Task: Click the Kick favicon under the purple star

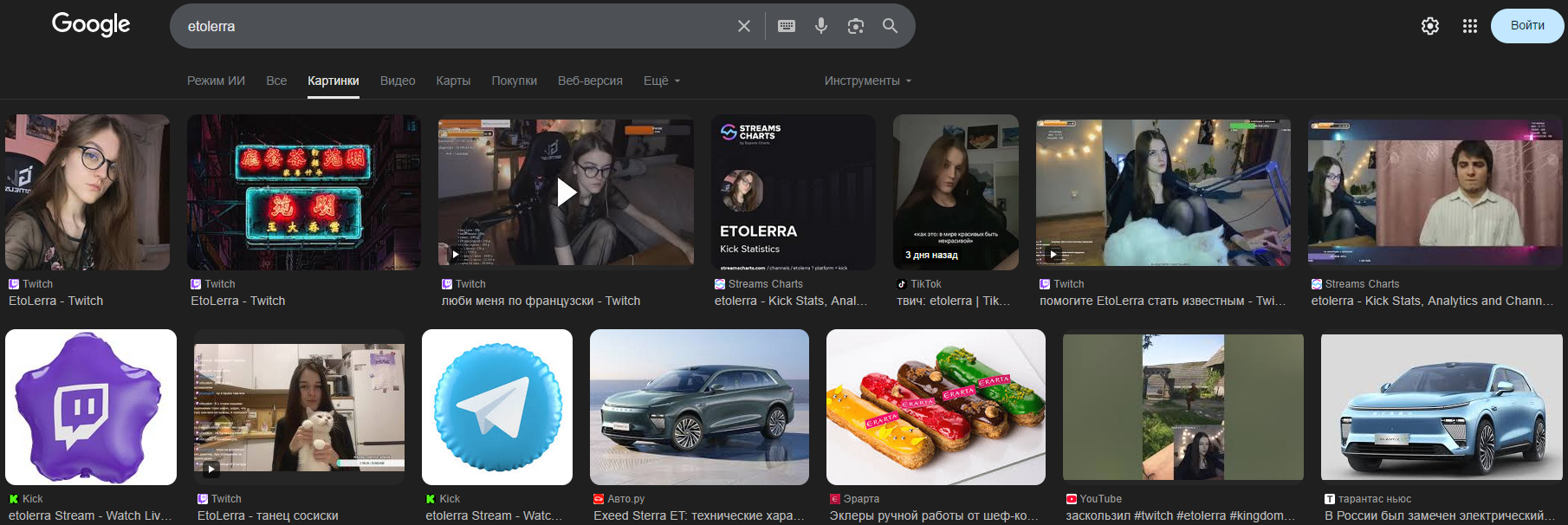Action: pyautogui.click(x=14, y=499)
